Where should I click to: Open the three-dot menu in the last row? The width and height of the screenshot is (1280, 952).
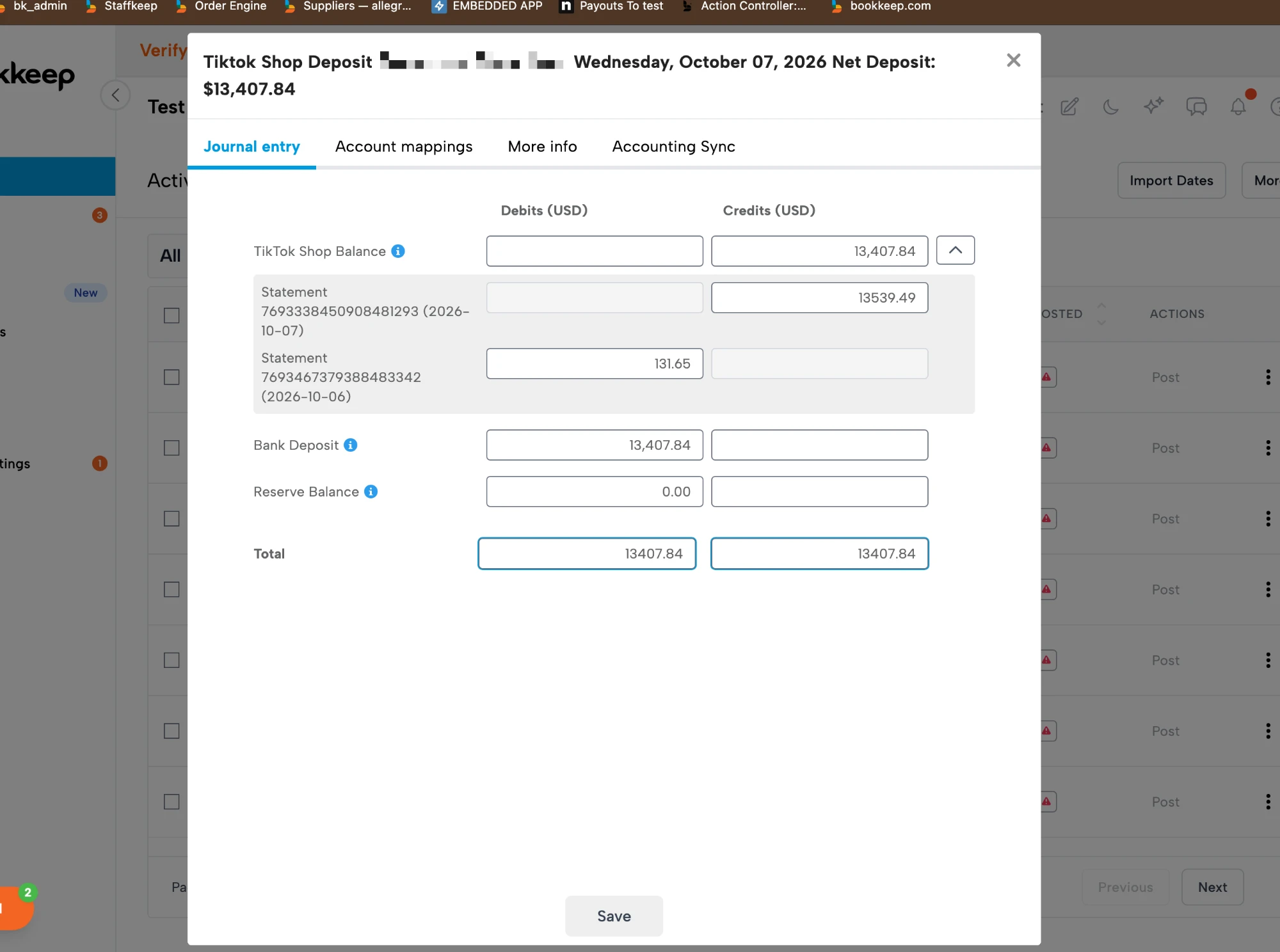coord(1268,802)
